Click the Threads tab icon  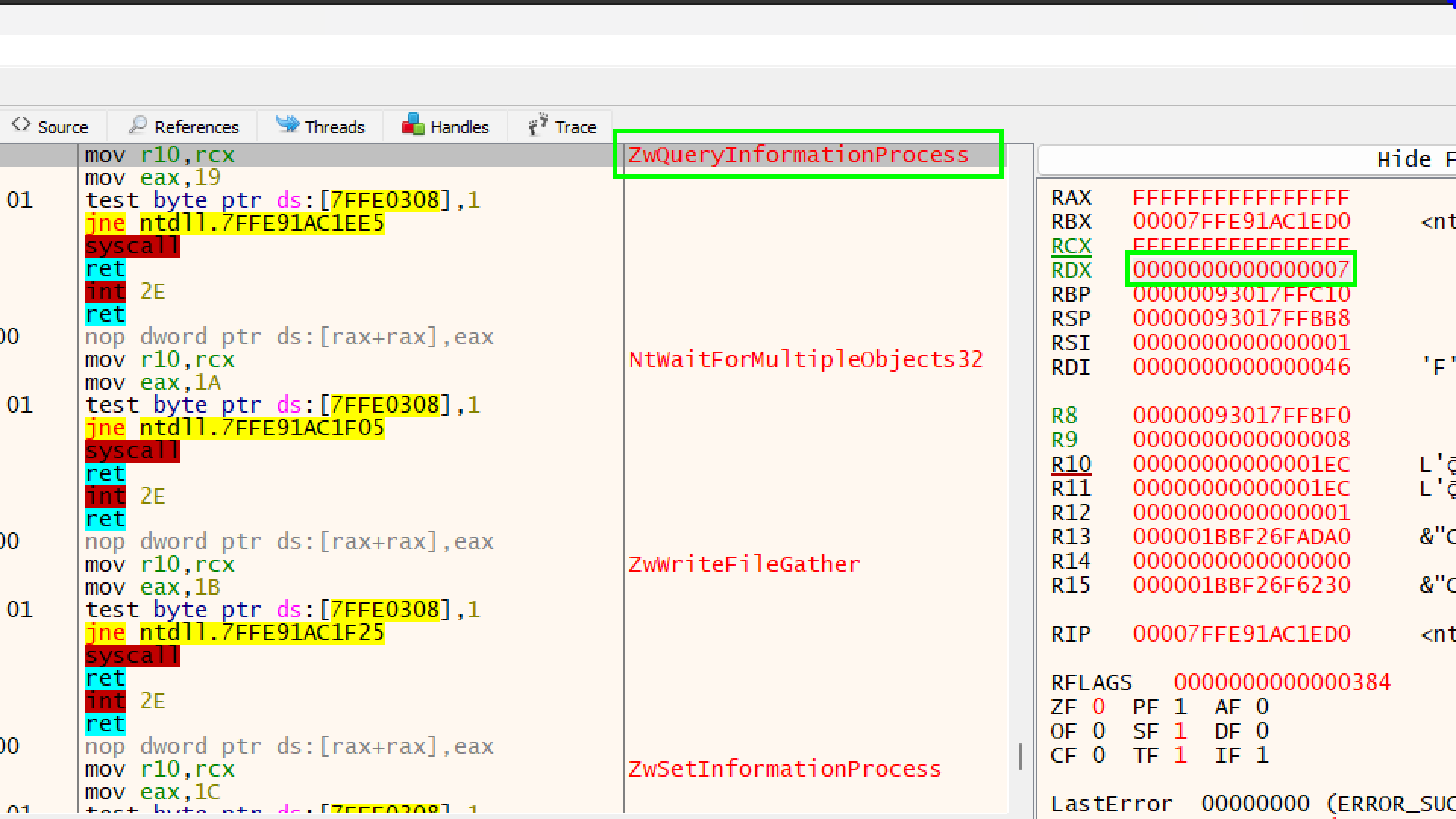[x=287, y=125]
